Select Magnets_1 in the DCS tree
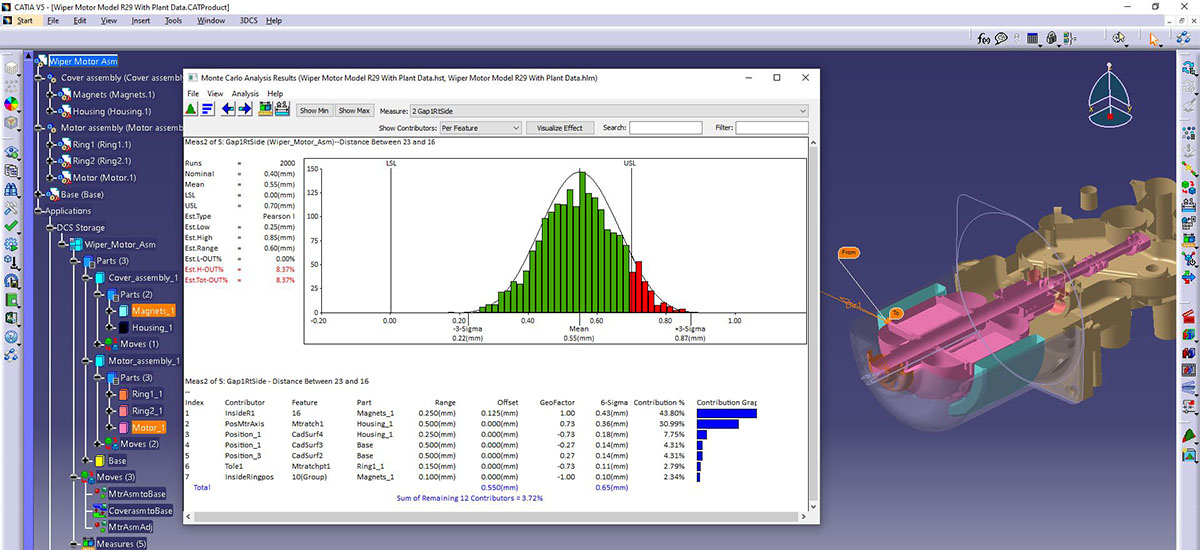Image resolution: width=1200 pixels, height=550 pixels. (x=152, y=311)
